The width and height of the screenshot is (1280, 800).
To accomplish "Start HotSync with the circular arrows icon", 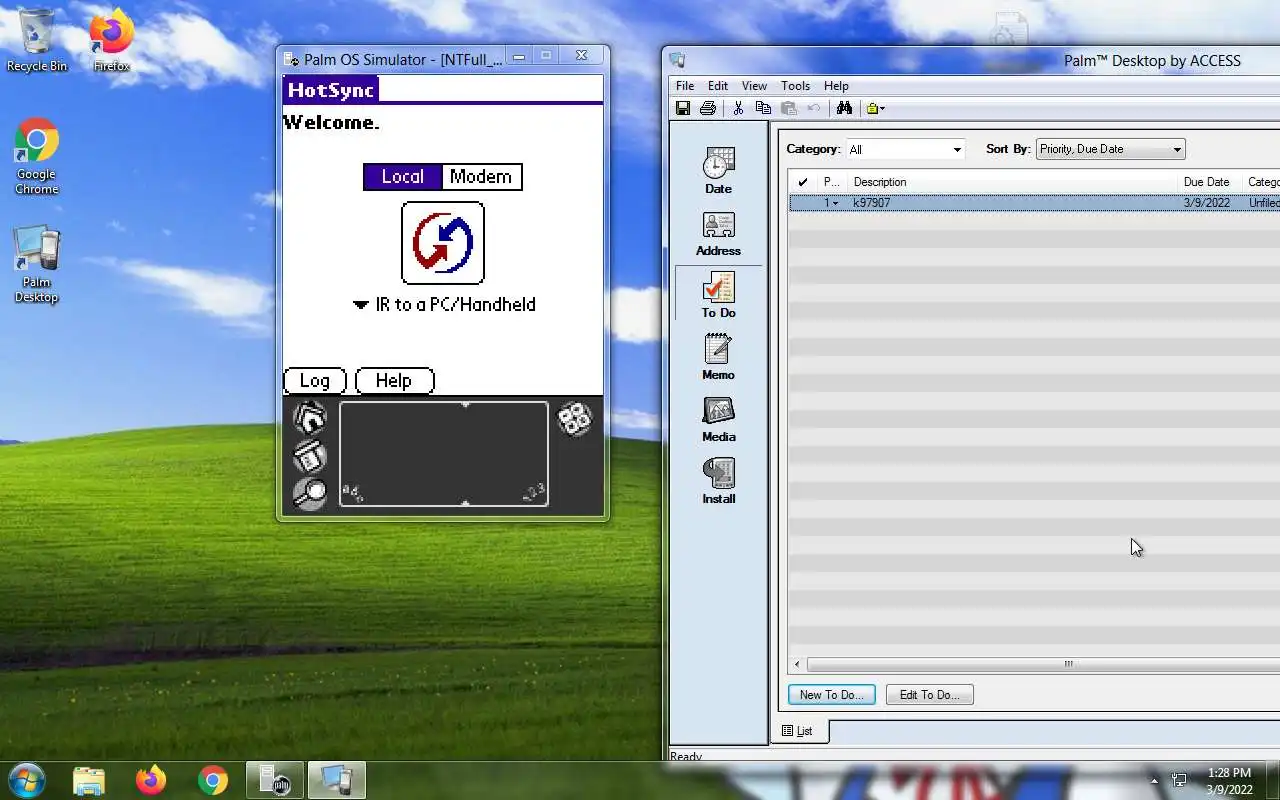I will tap(443, 243).
